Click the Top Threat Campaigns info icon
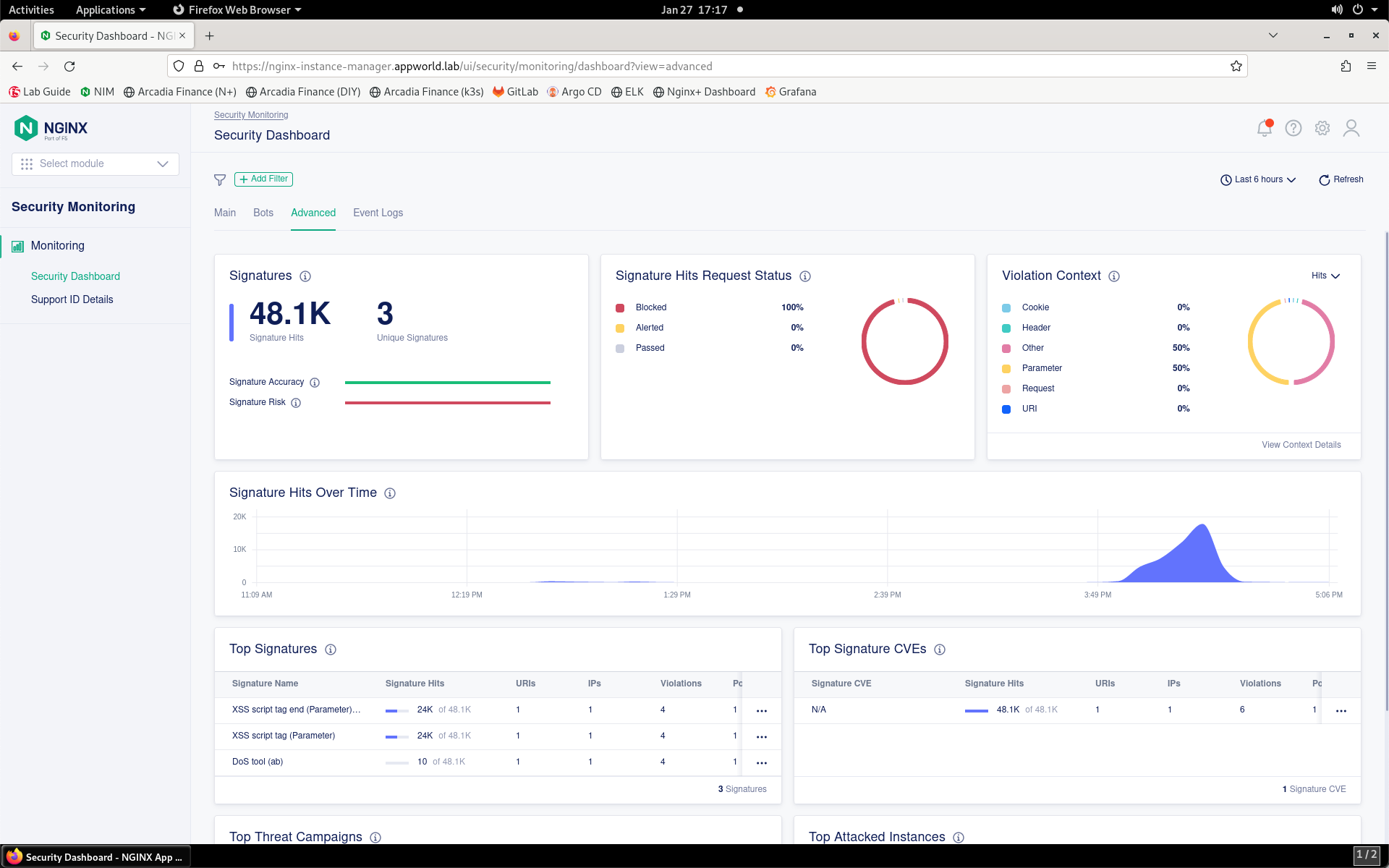 click(375, 838)
